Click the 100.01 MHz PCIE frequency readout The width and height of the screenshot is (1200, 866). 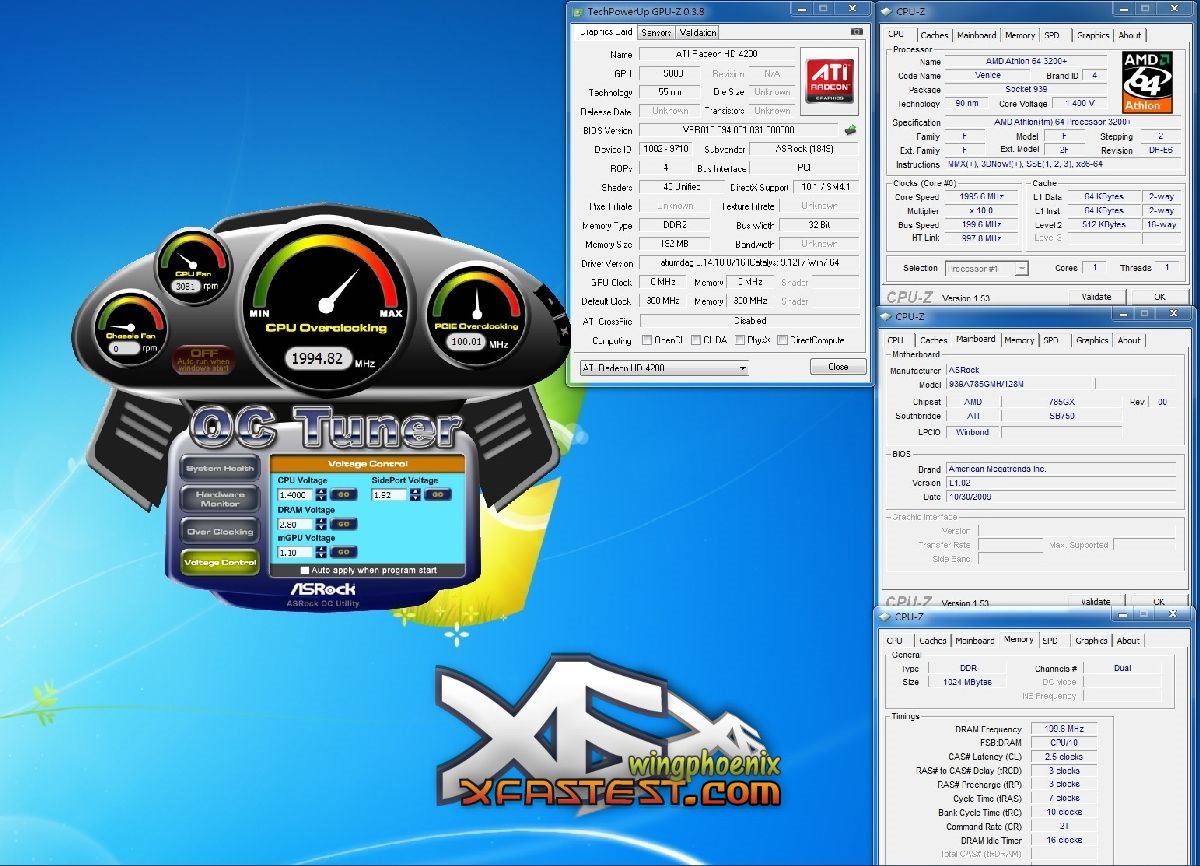(x=466, y=341)
